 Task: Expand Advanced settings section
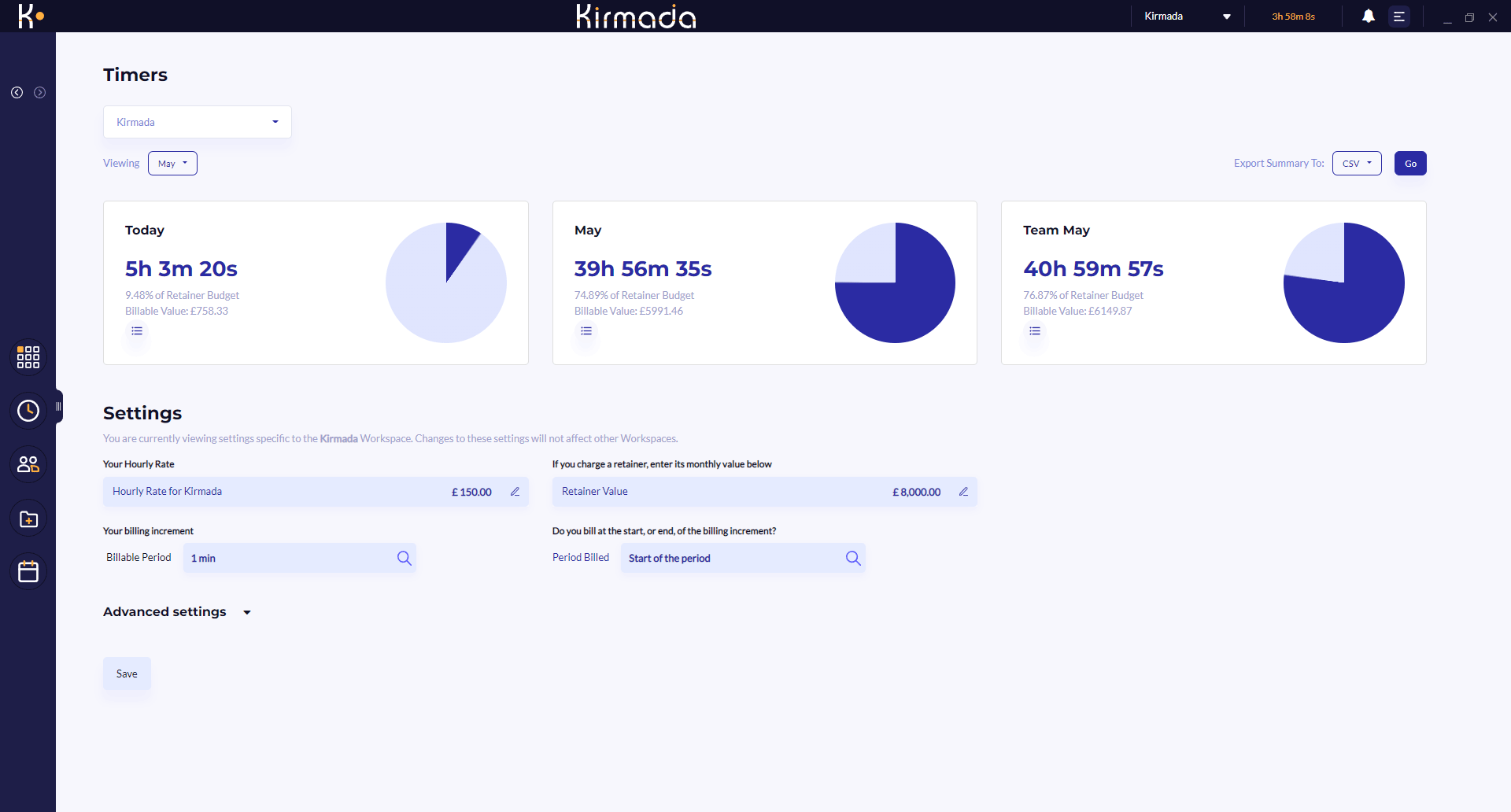177,612
